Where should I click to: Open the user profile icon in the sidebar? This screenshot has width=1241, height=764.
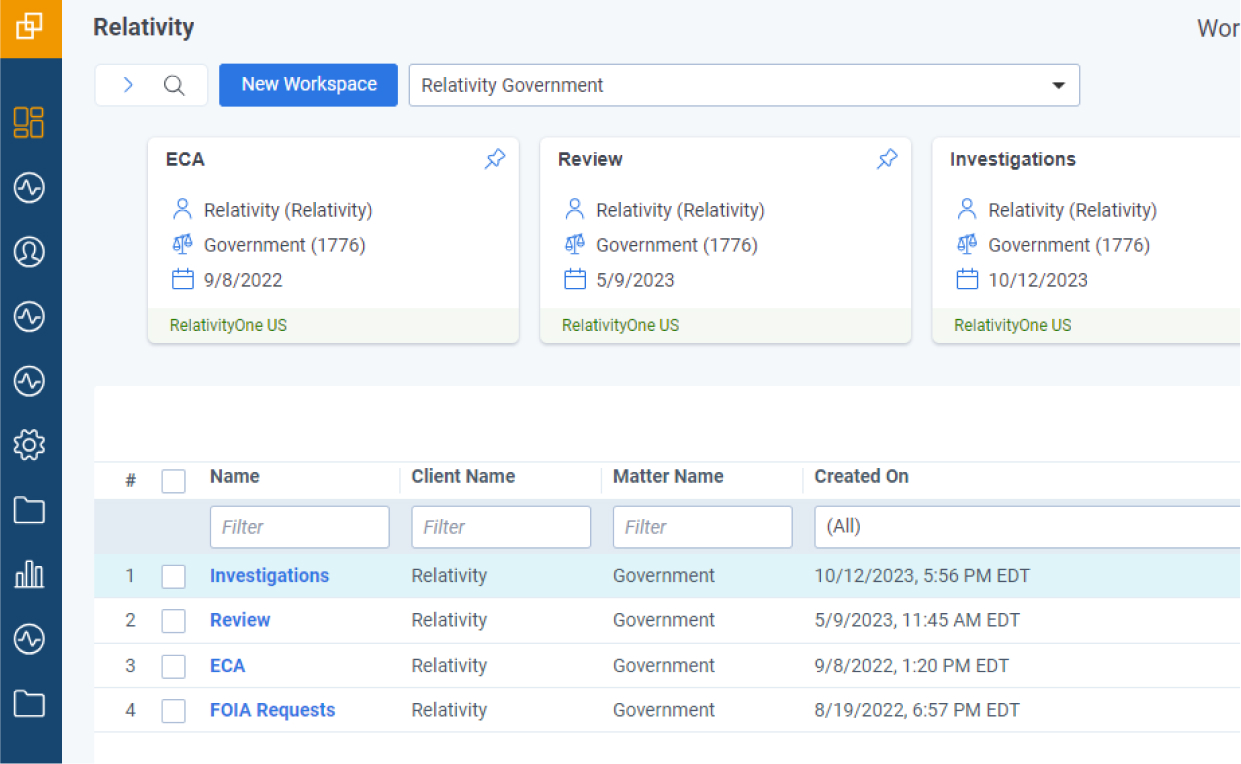tap(29, 252)
